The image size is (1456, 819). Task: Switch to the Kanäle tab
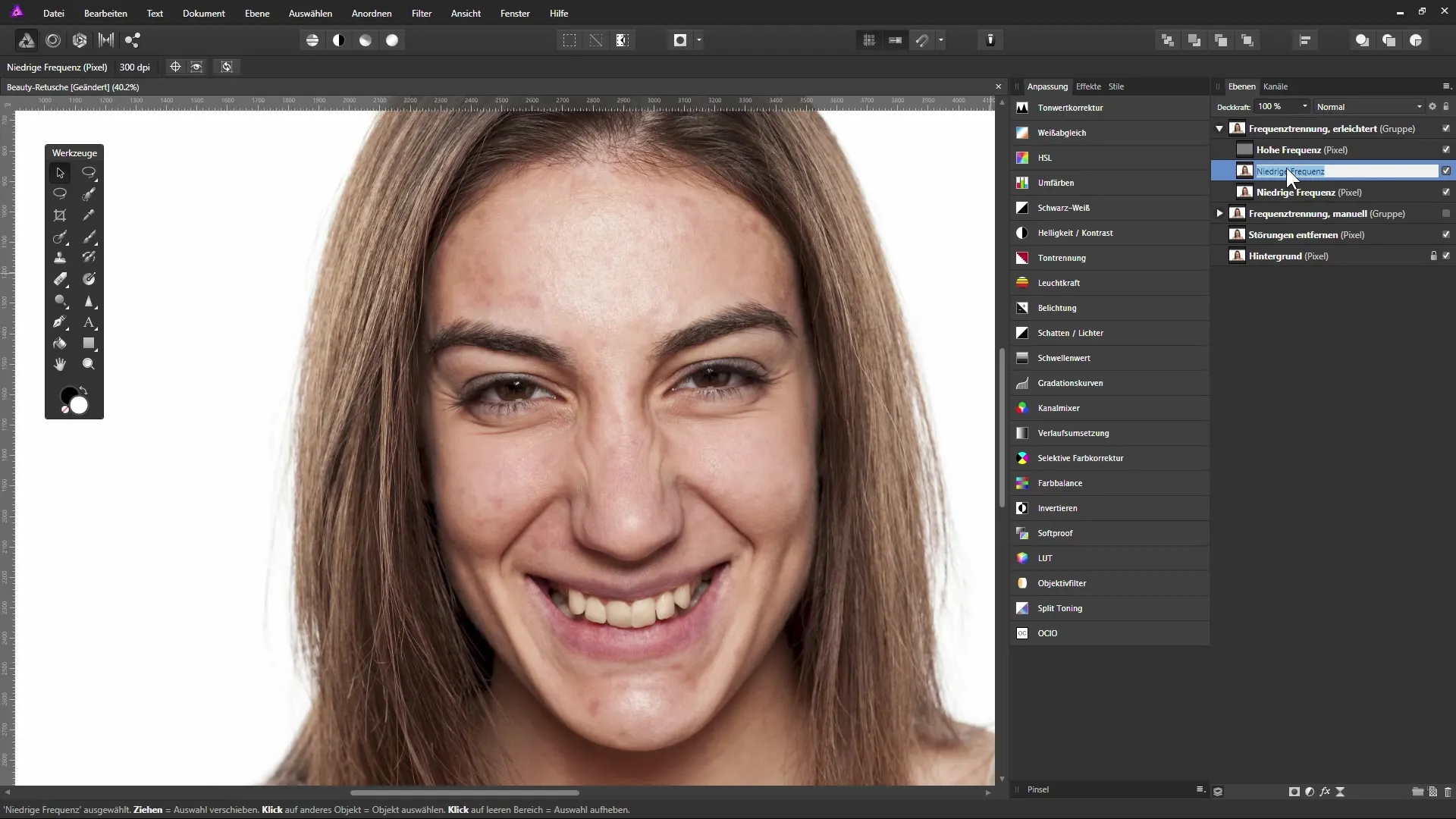[1276, 86]
